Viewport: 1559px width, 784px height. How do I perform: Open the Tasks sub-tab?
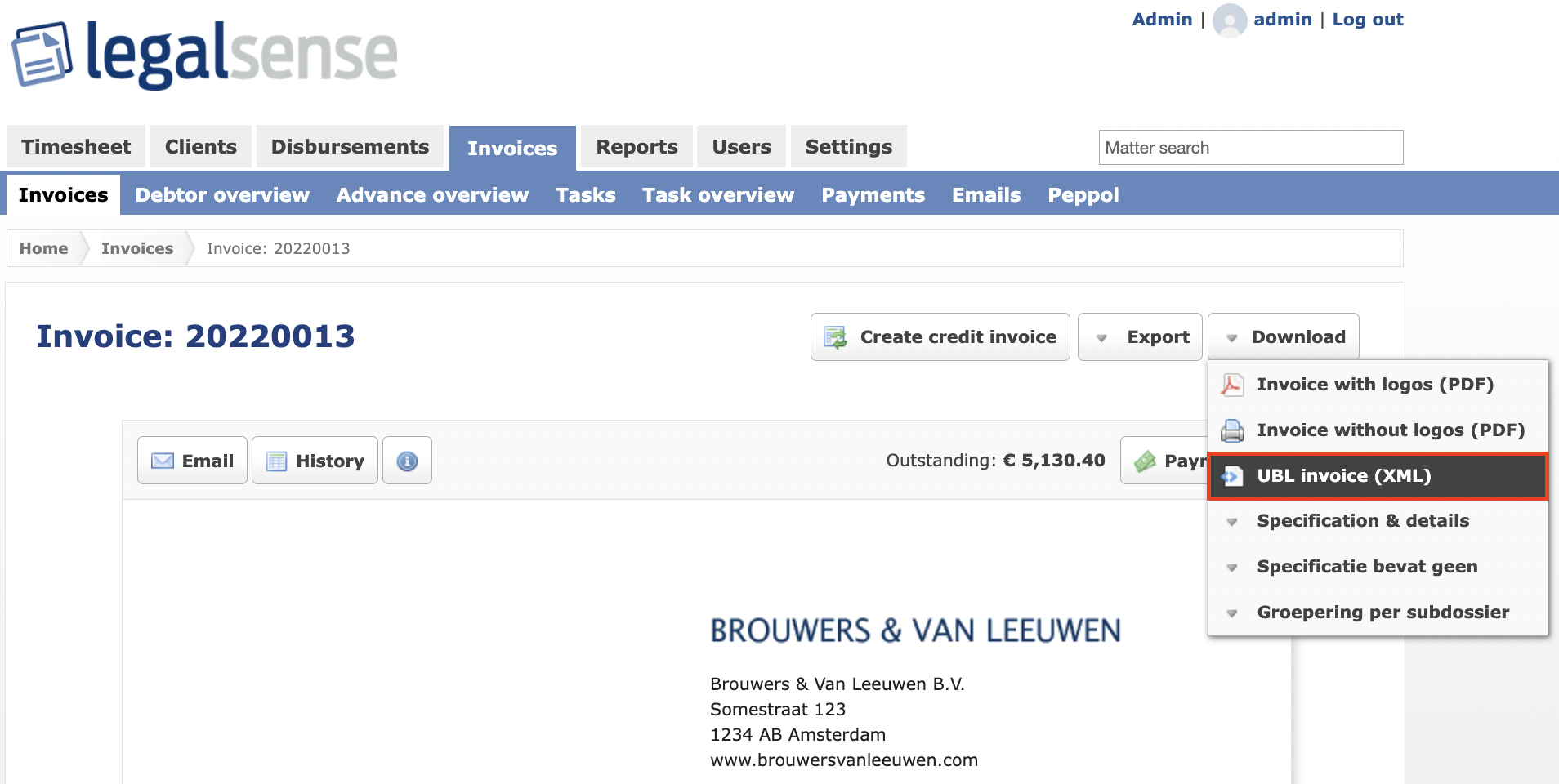(585, 195)
